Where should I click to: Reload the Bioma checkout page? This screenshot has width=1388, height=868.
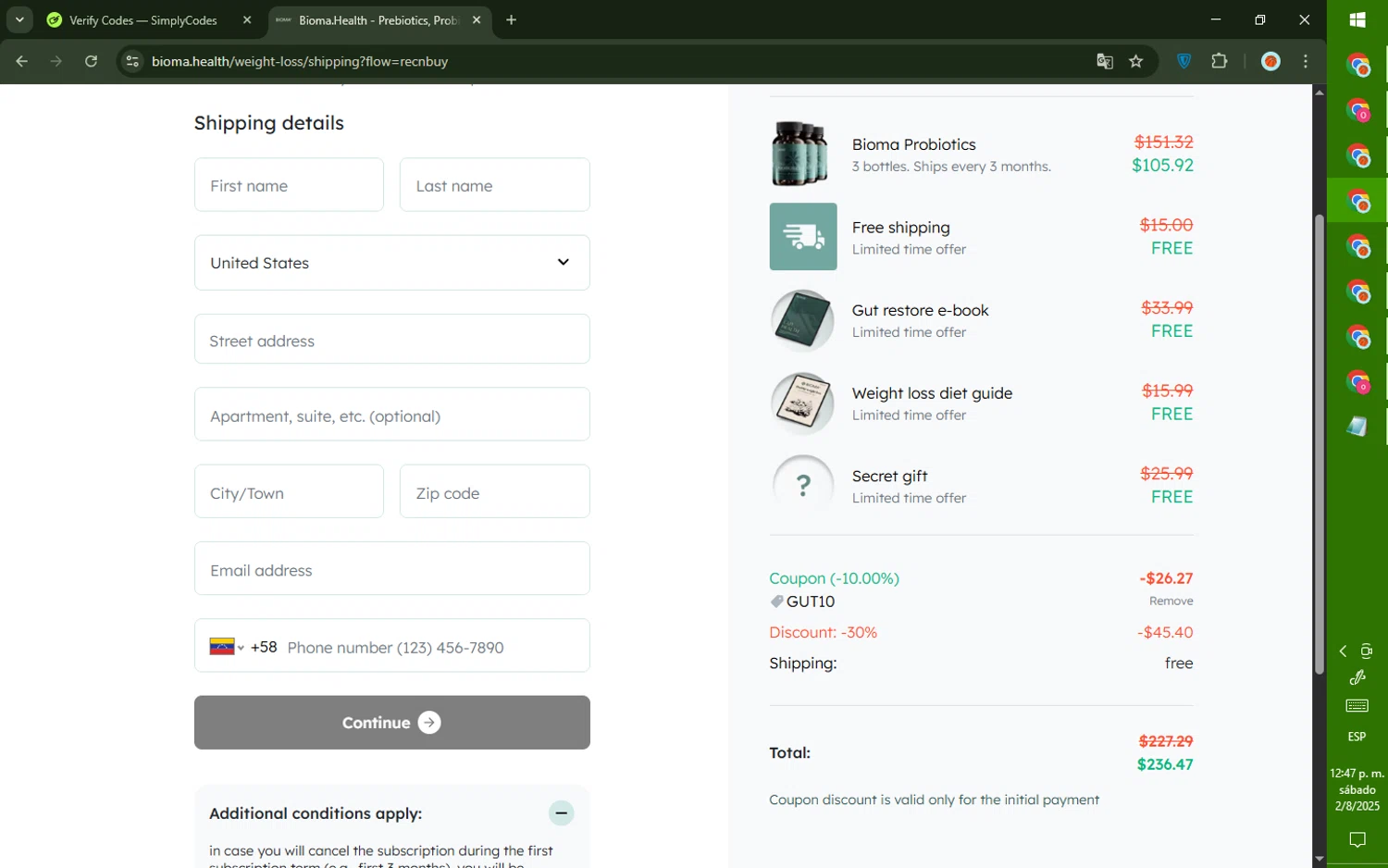click(91, 61)
